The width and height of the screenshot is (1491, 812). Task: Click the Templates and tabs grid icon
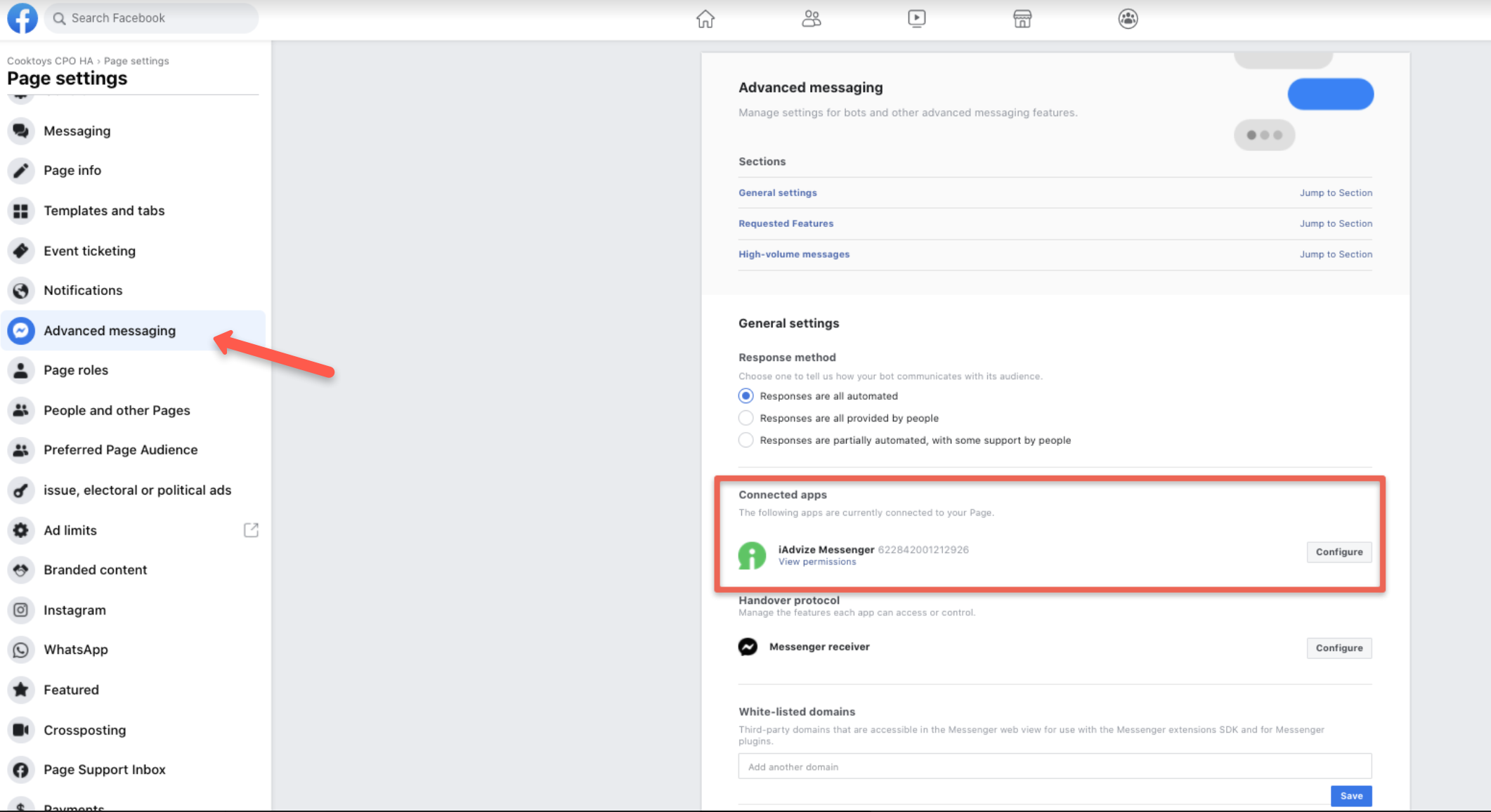tap(21, 211)
